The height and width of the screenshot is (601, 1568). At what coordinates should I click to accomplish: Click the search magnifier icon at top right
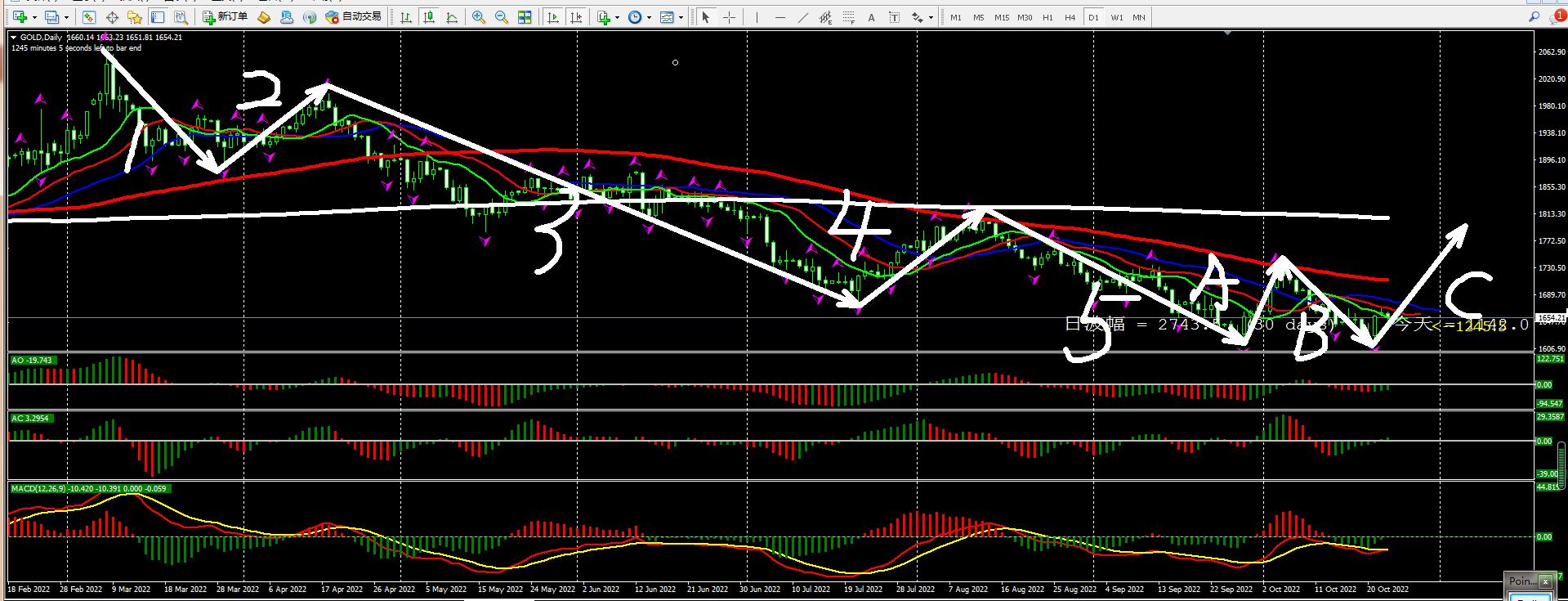pos(1534,16)
